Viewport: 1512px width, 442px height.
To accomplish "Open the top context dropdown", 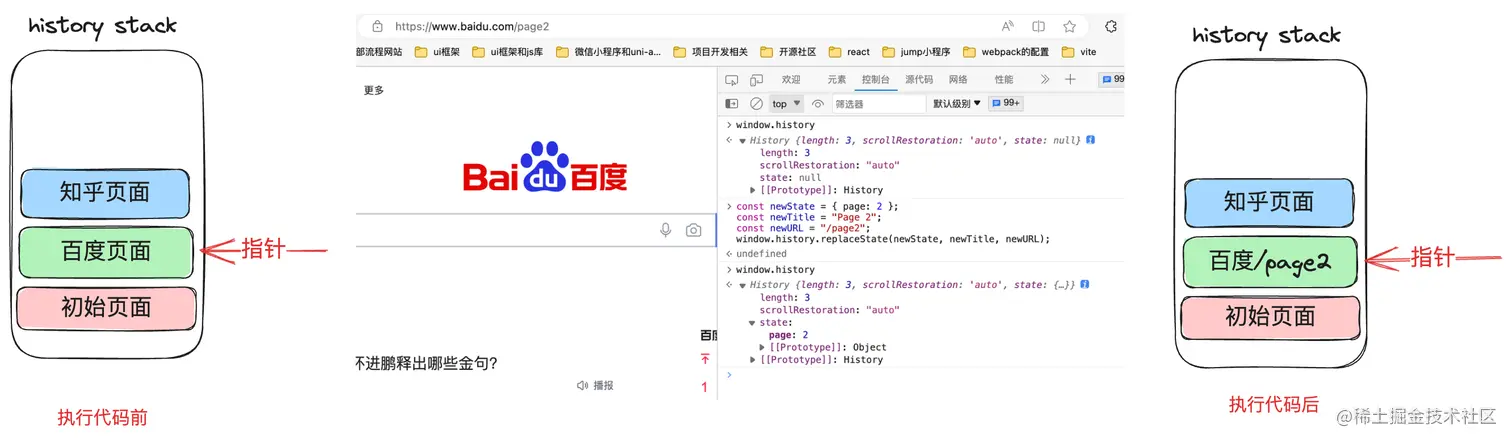I will click(786, 104).
